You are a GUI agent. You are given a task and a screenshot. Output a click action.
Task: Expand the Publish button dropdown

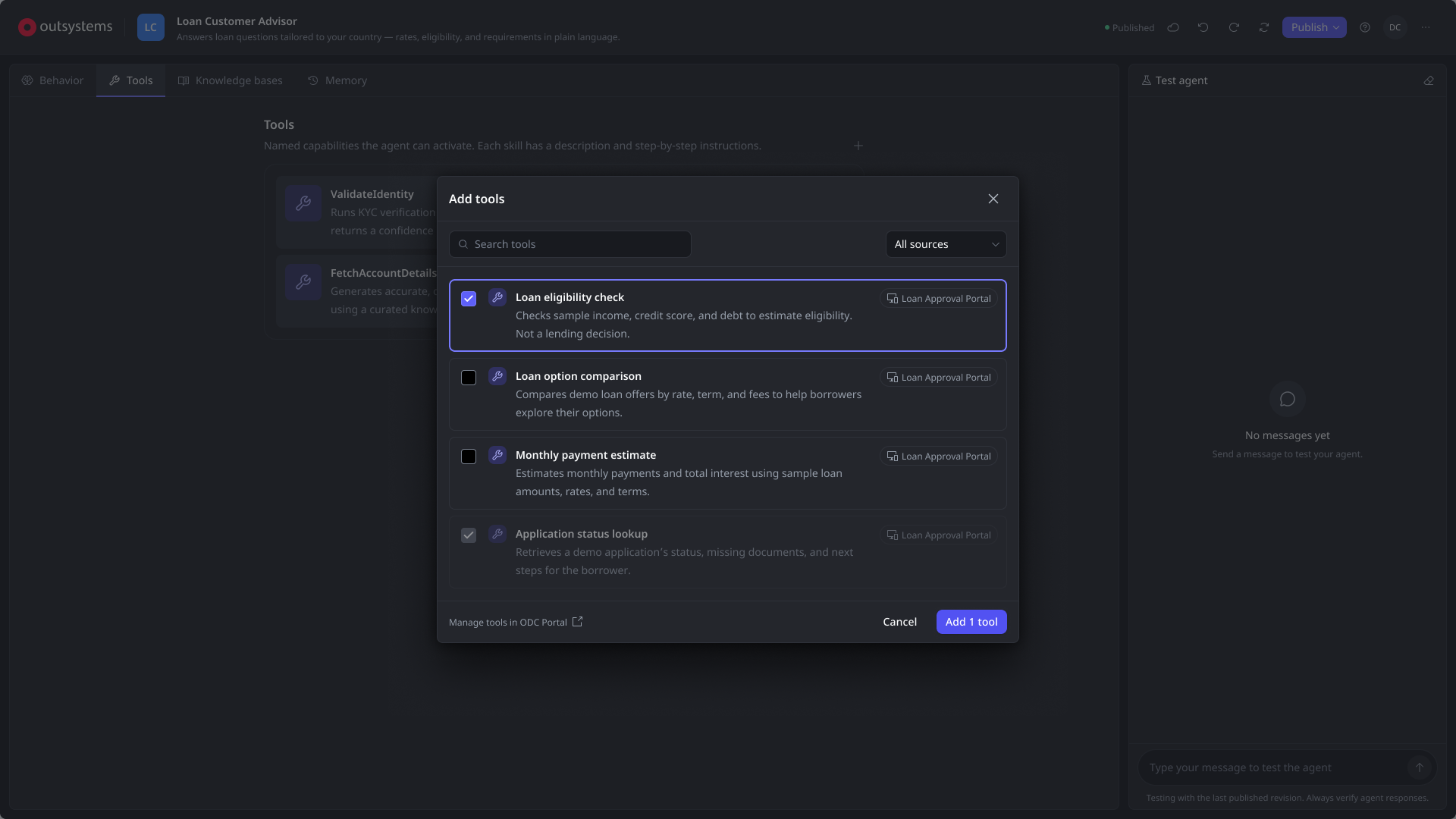click(x=1336, y=27)
